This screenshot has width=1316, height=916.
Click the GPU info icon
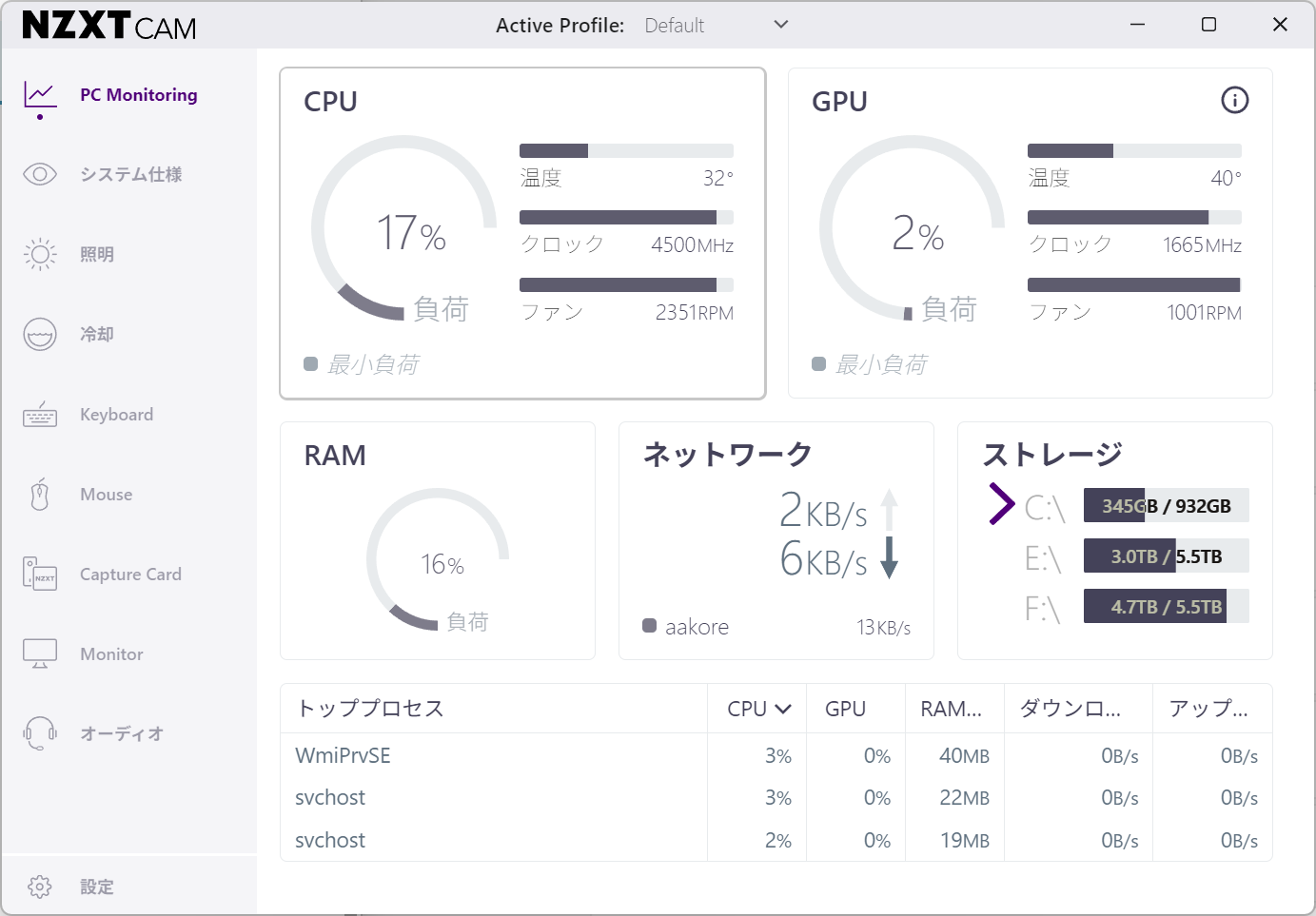click(x=1234, y=100)
